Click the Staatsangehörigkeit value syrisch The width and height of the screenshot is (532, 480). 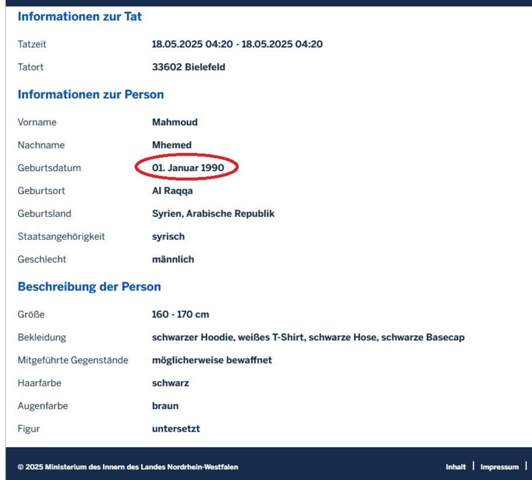(168, 236)
